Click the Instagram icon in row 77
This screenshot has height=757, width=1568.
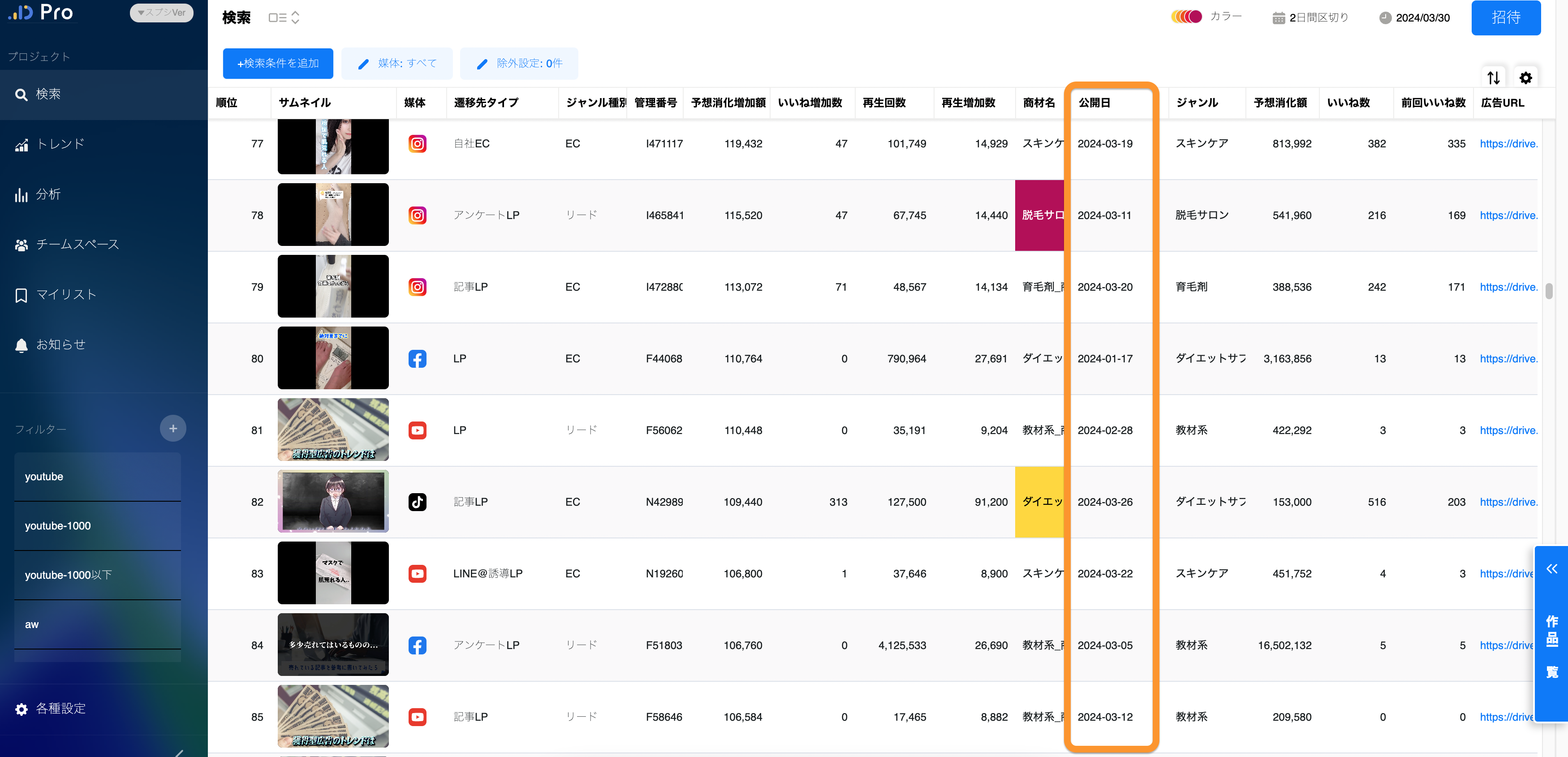coord(417,144)
